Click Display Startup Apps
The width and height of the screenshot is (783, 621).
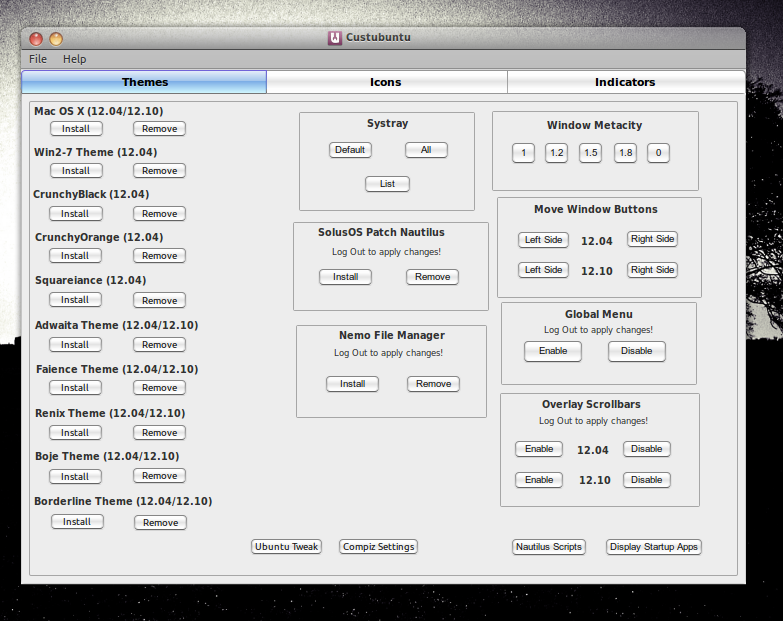(654, 547)
